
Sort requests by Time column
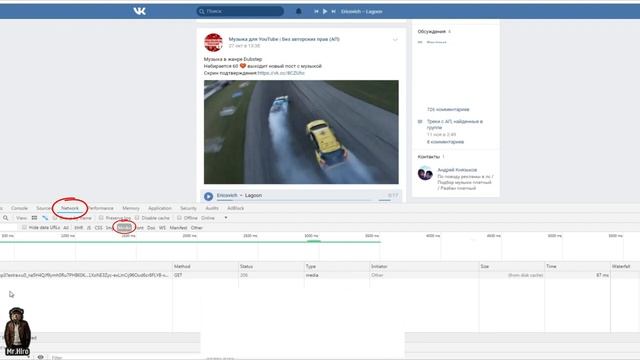pyautogui.click(x=578, y=267)
